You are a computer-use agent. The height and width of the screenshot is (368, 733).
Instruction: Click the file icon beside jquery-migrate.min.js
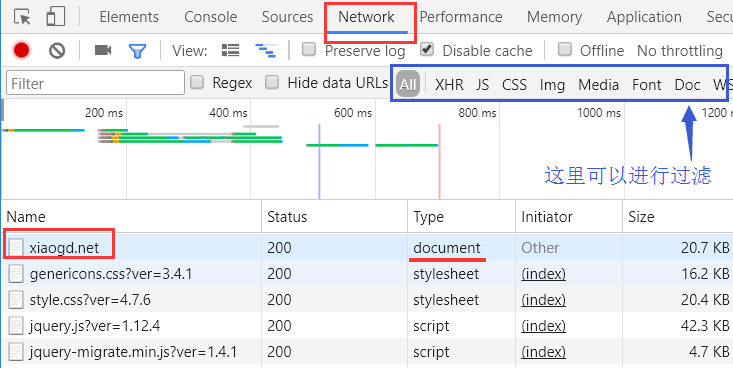[x=17, y=351]
